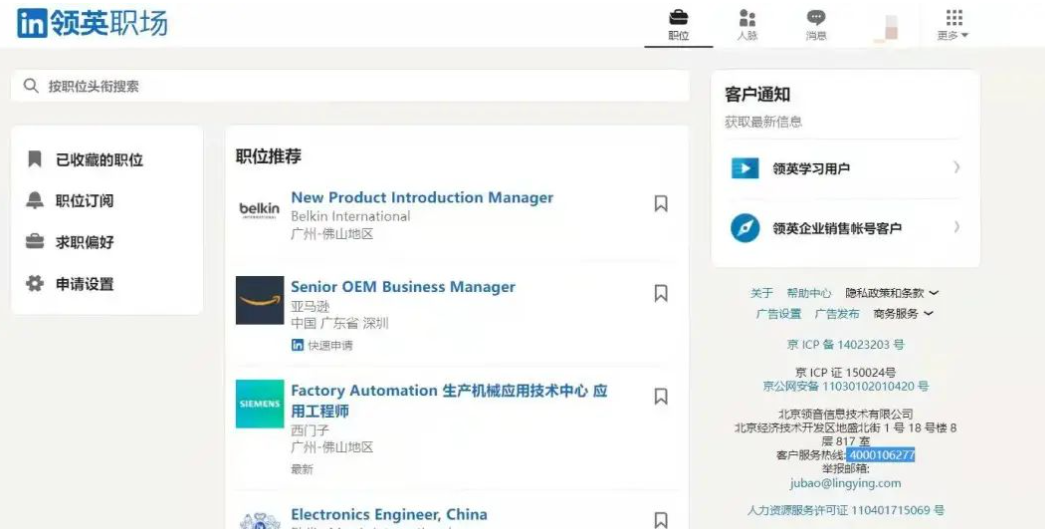This screenshot has height=529, width=1045.
Task: Click the 京 ICP 证 150024号 text
Action: coord(845,372)
